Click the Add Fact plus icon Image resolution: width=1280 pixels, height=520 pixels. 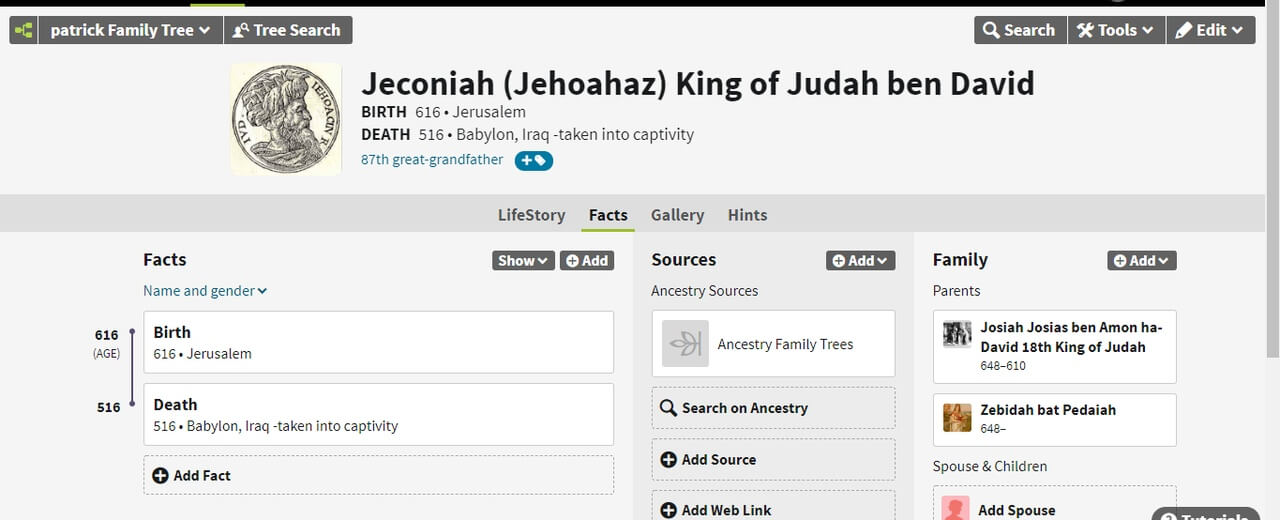click(x=160, y=476)
